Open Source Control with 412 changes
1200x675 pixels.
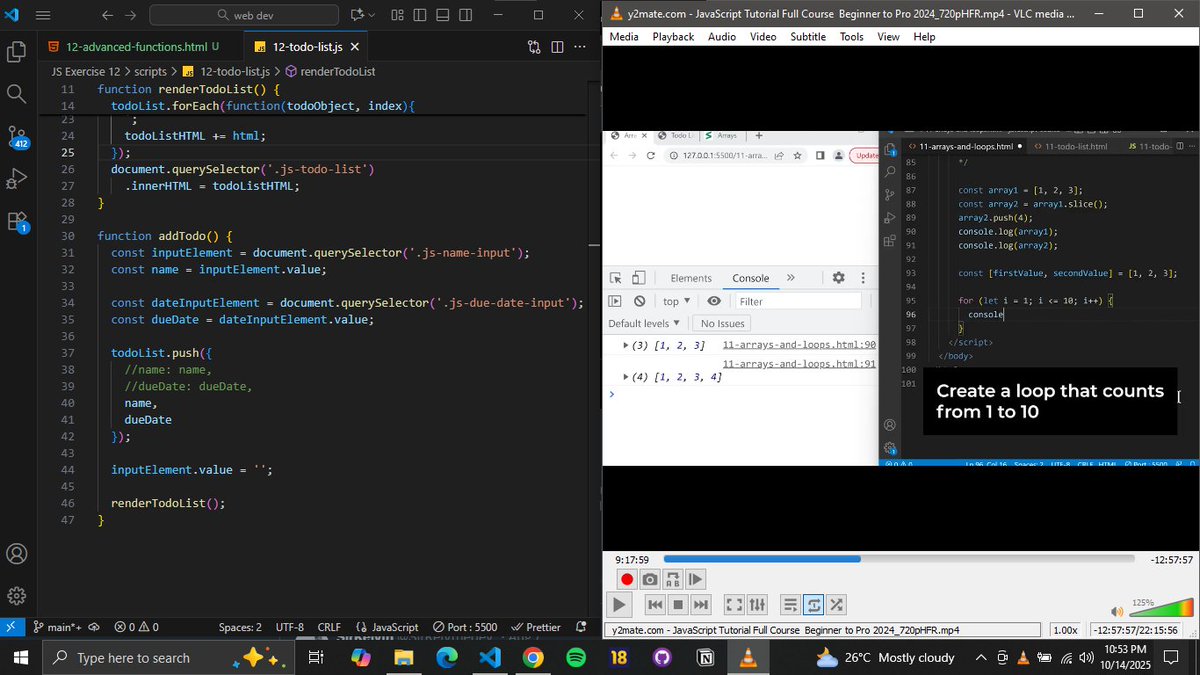[x=17, y=137]
